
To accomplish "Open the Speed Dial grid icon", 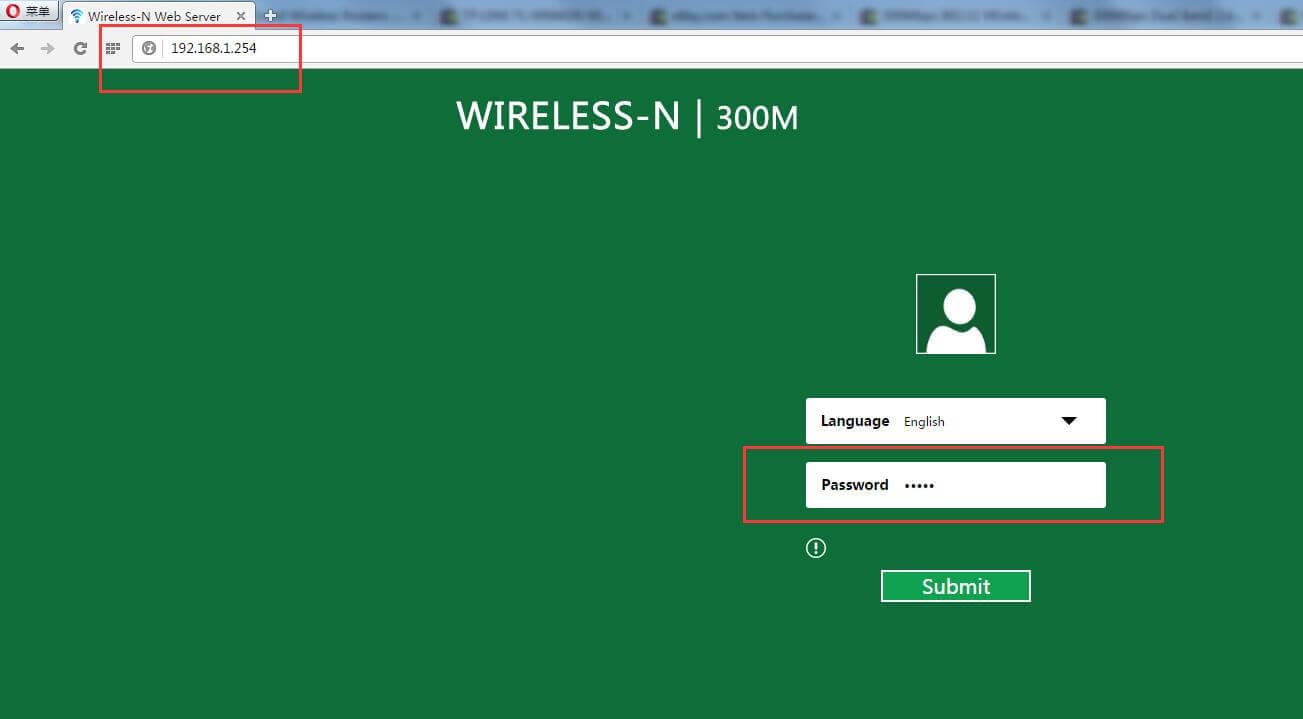I will [113, 48].
